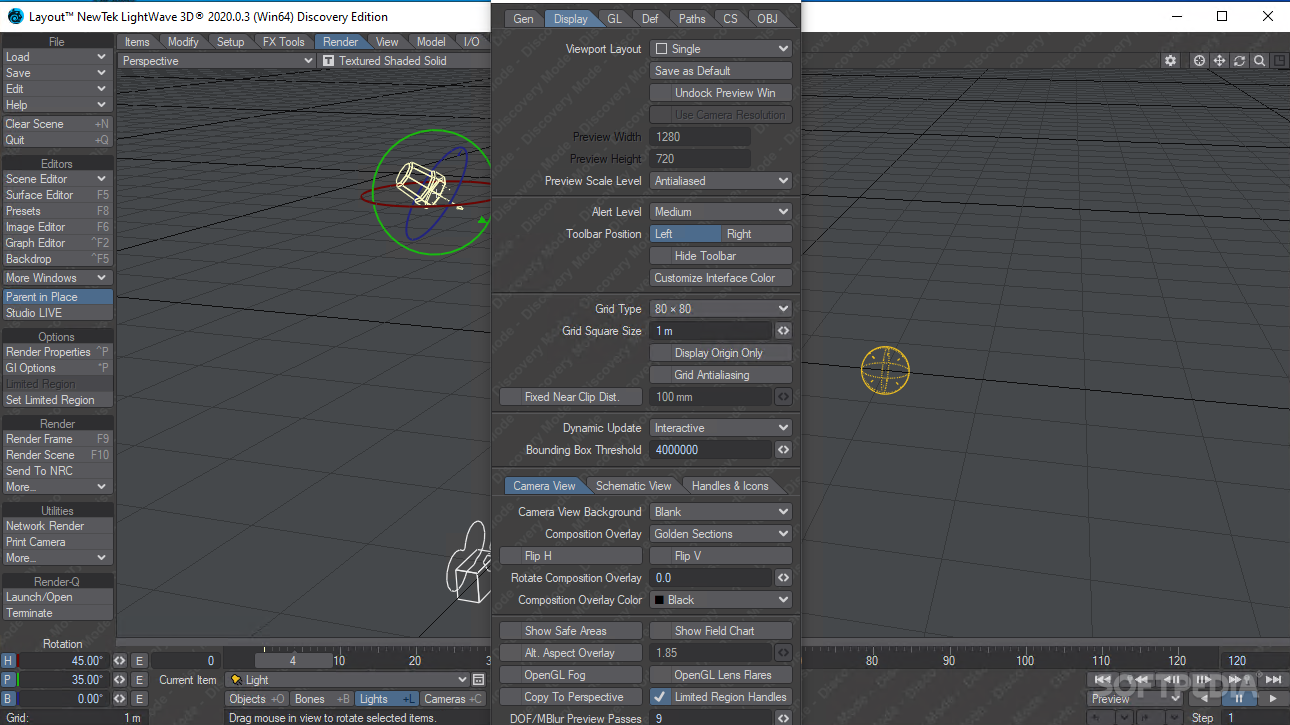Click the viewport rotate icon
The height and width of the screenshot is (725, 1290).
(x=1240, y=61)
